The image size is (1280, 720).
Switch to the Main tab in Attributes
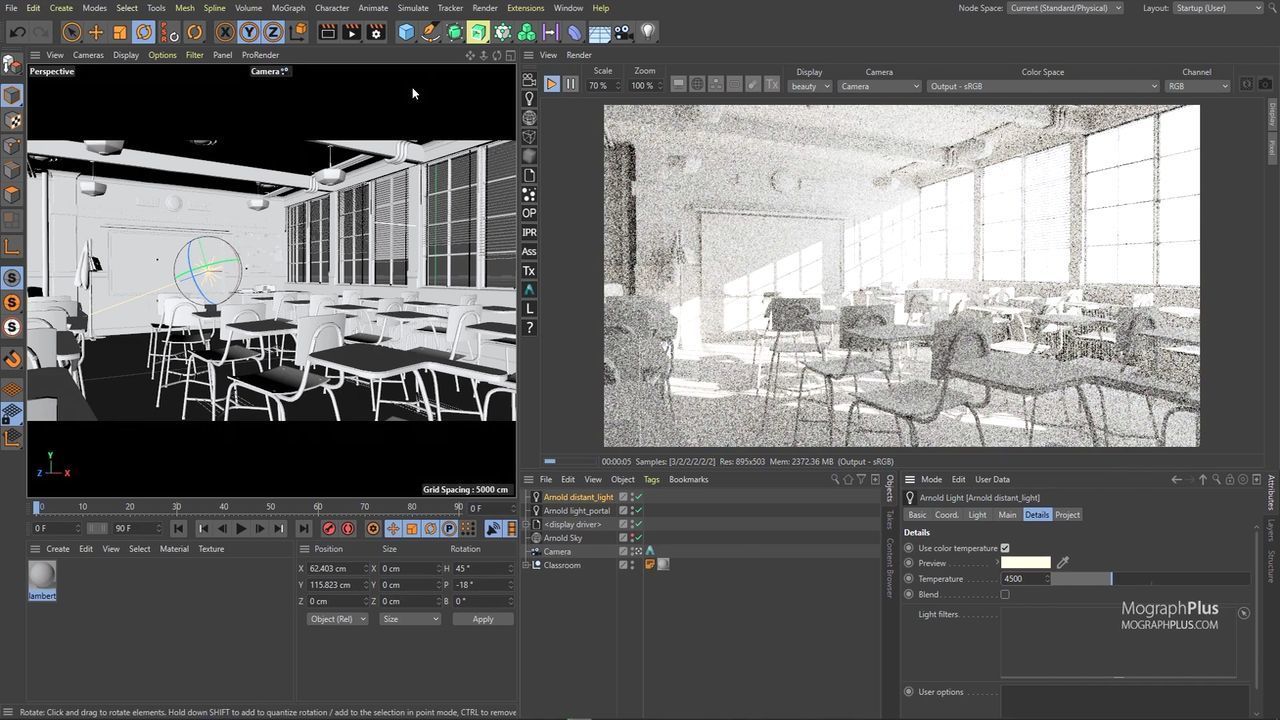1007,515
